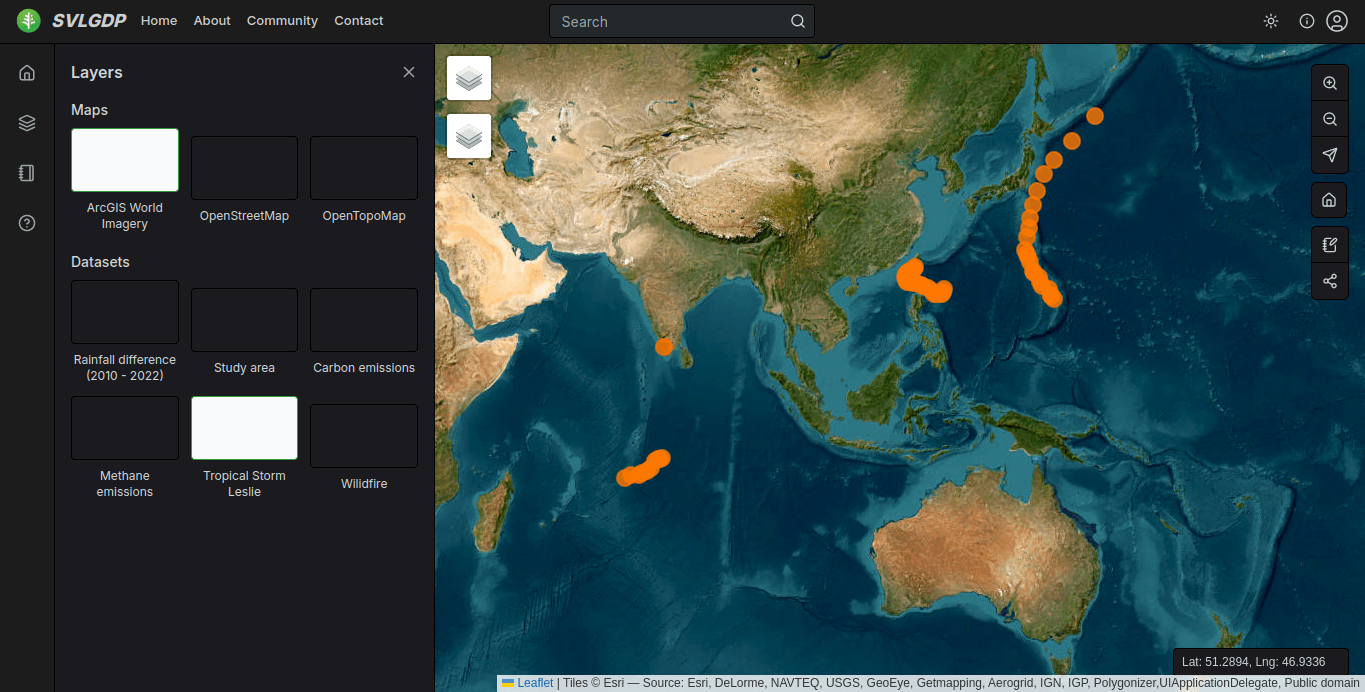Click the zoom in map button
The width and height of the screenshot is (1365, 692).
point(1329,84)
